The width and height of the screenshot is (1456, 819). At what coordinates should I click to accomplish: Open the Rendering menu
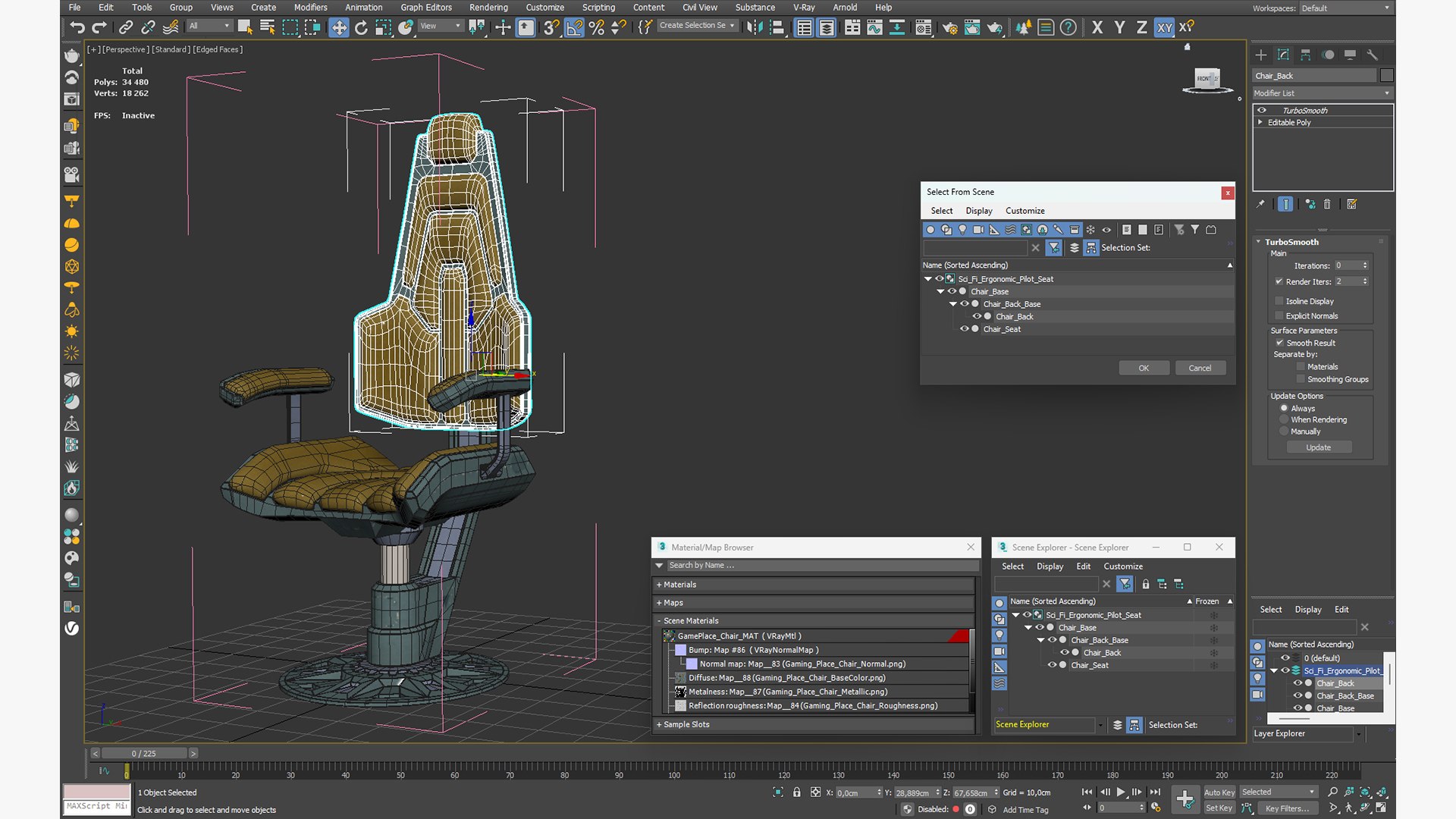[x=488, y=8]
